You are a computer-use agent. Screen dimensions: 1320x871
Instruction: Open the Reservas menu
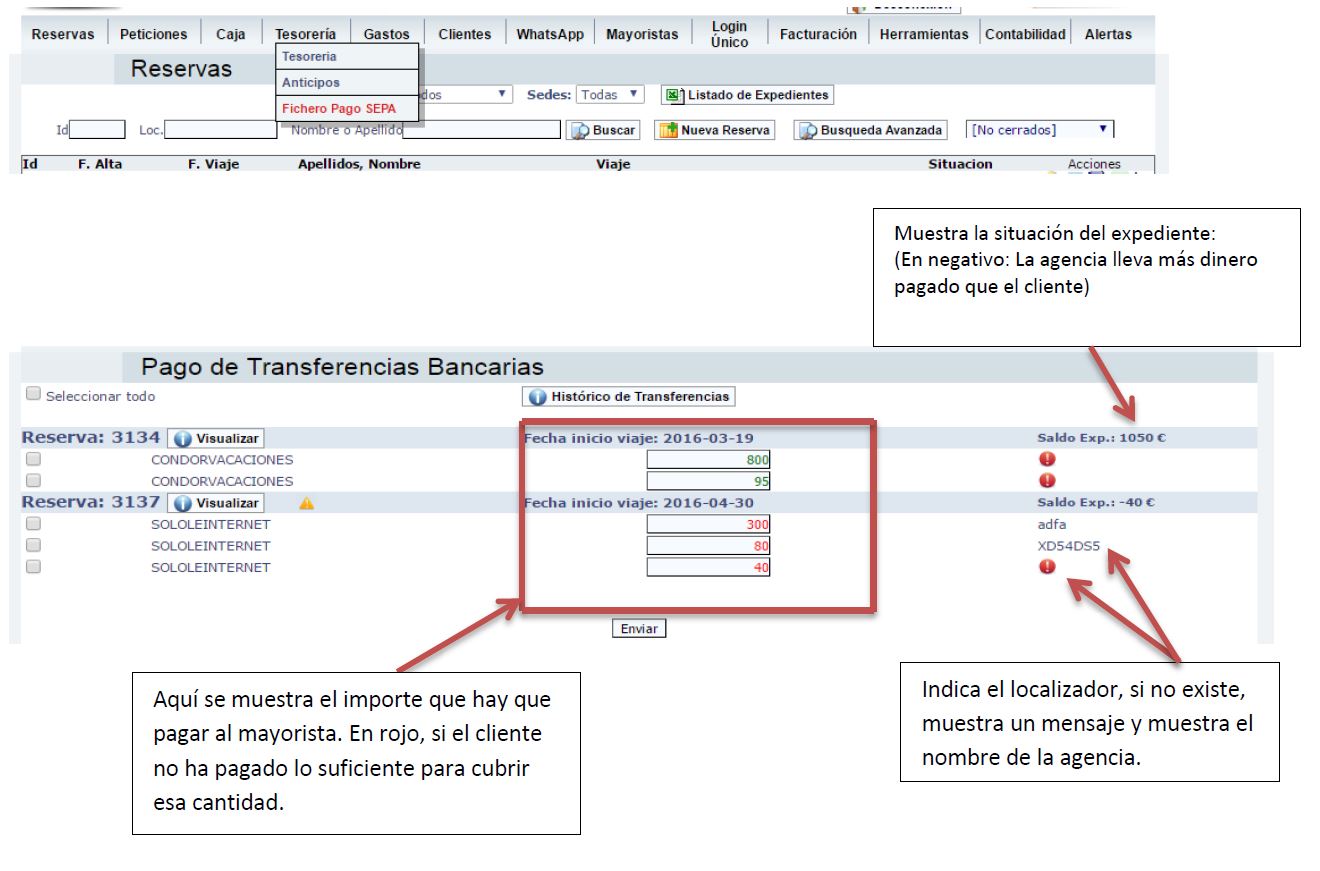coord(63,34)
